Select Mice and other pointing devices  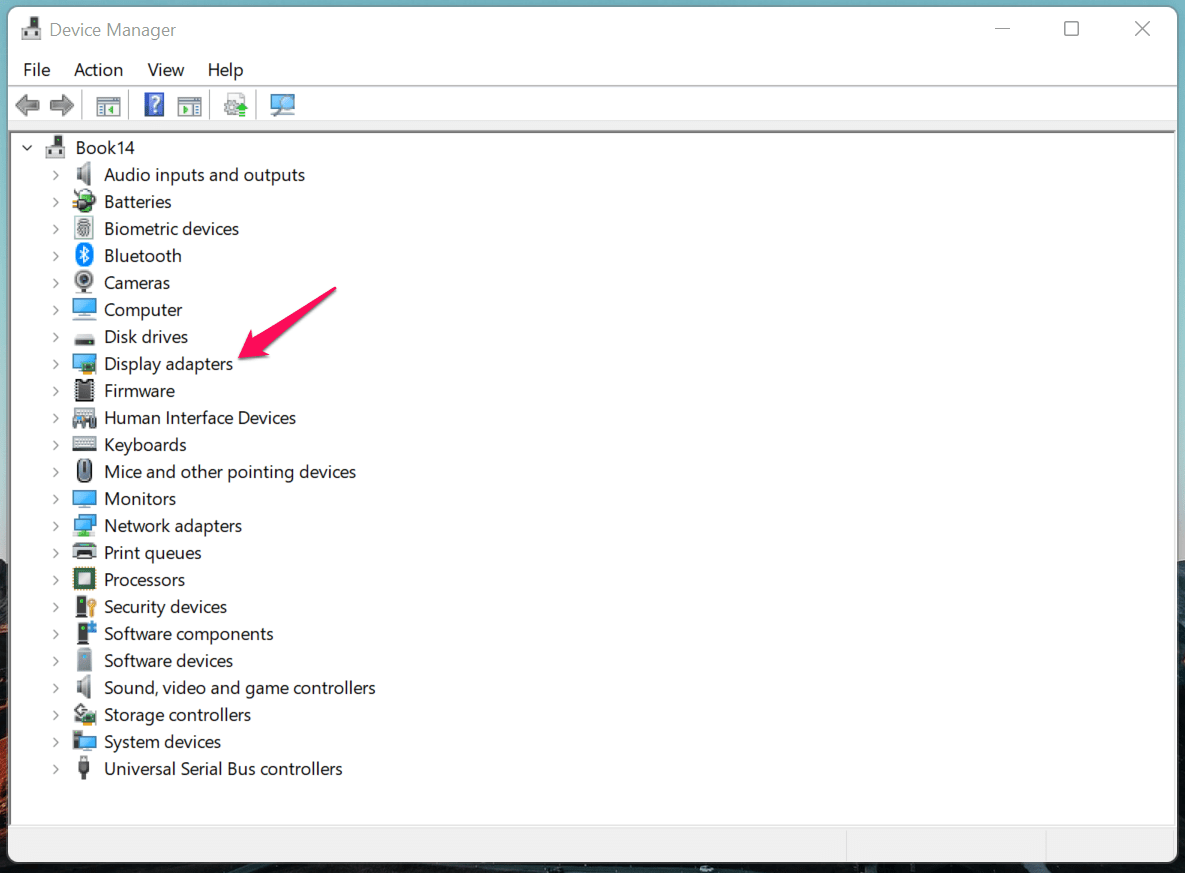click(230, 472)
